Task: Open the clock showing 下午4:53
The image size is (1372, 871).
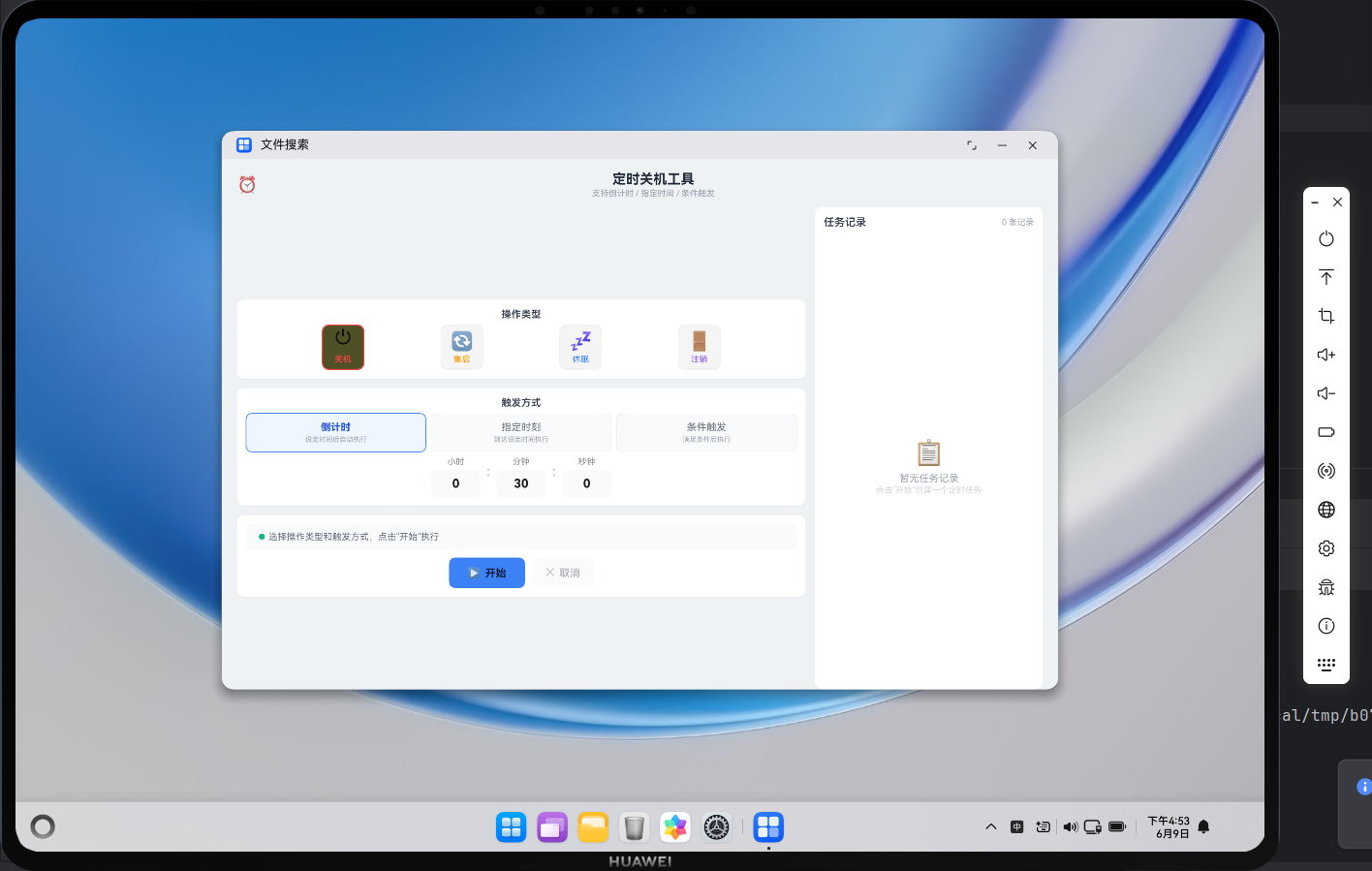Action: pos(1169,826)
